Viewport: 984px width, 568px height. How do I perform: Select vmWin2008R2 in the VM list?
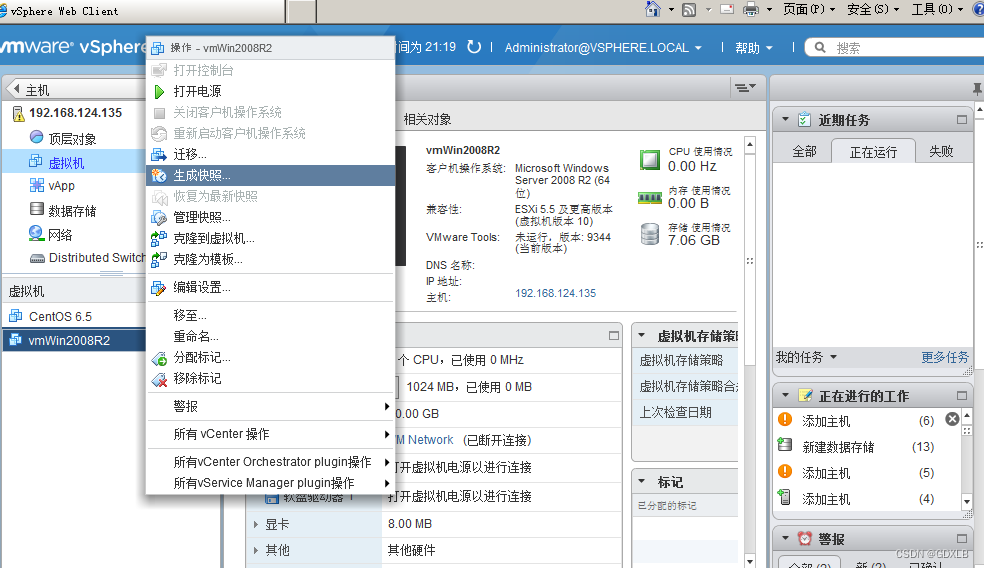click(x=74, y=341)
